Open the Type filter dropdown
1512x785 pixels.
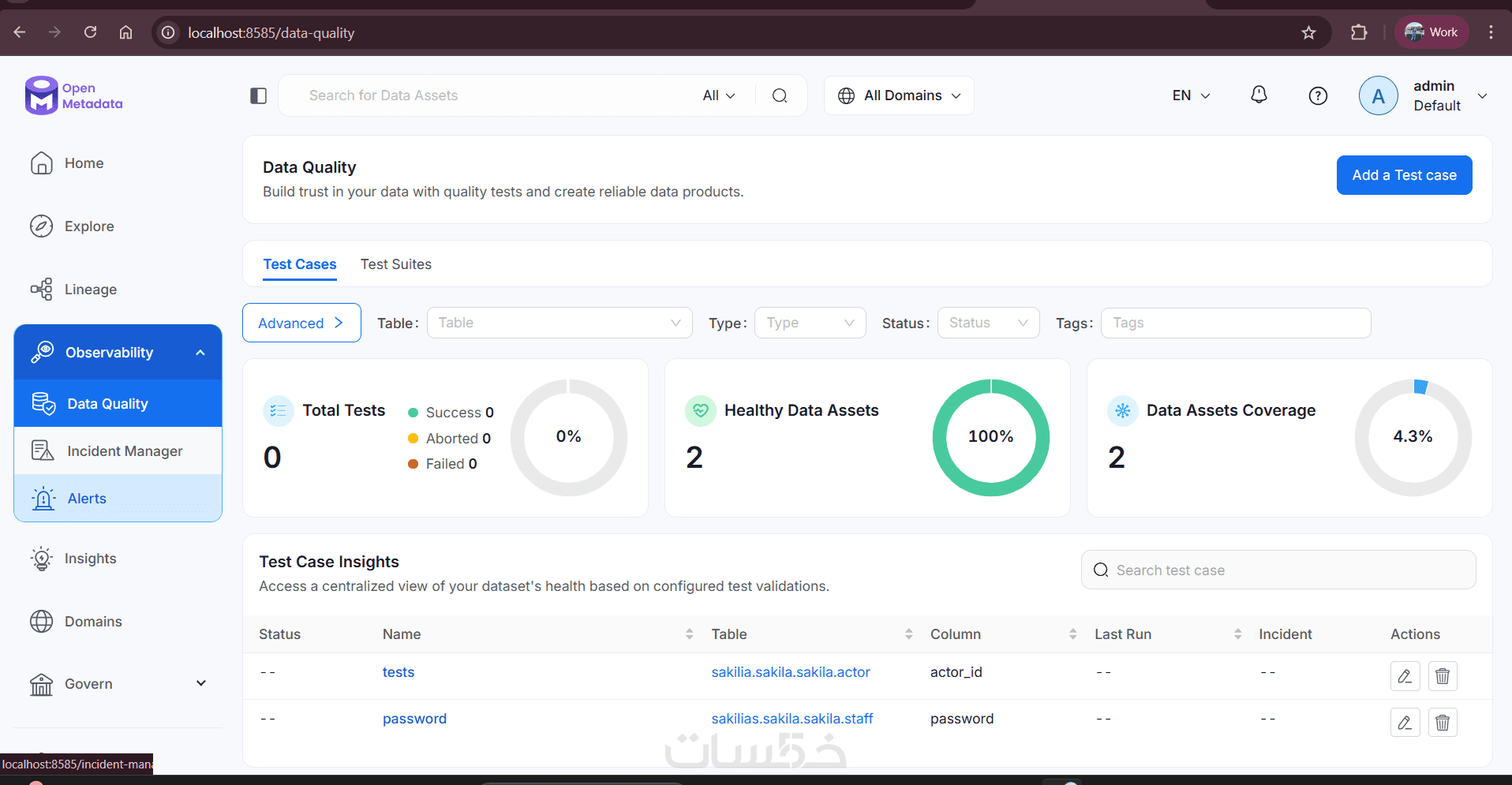tap(810, 323)
